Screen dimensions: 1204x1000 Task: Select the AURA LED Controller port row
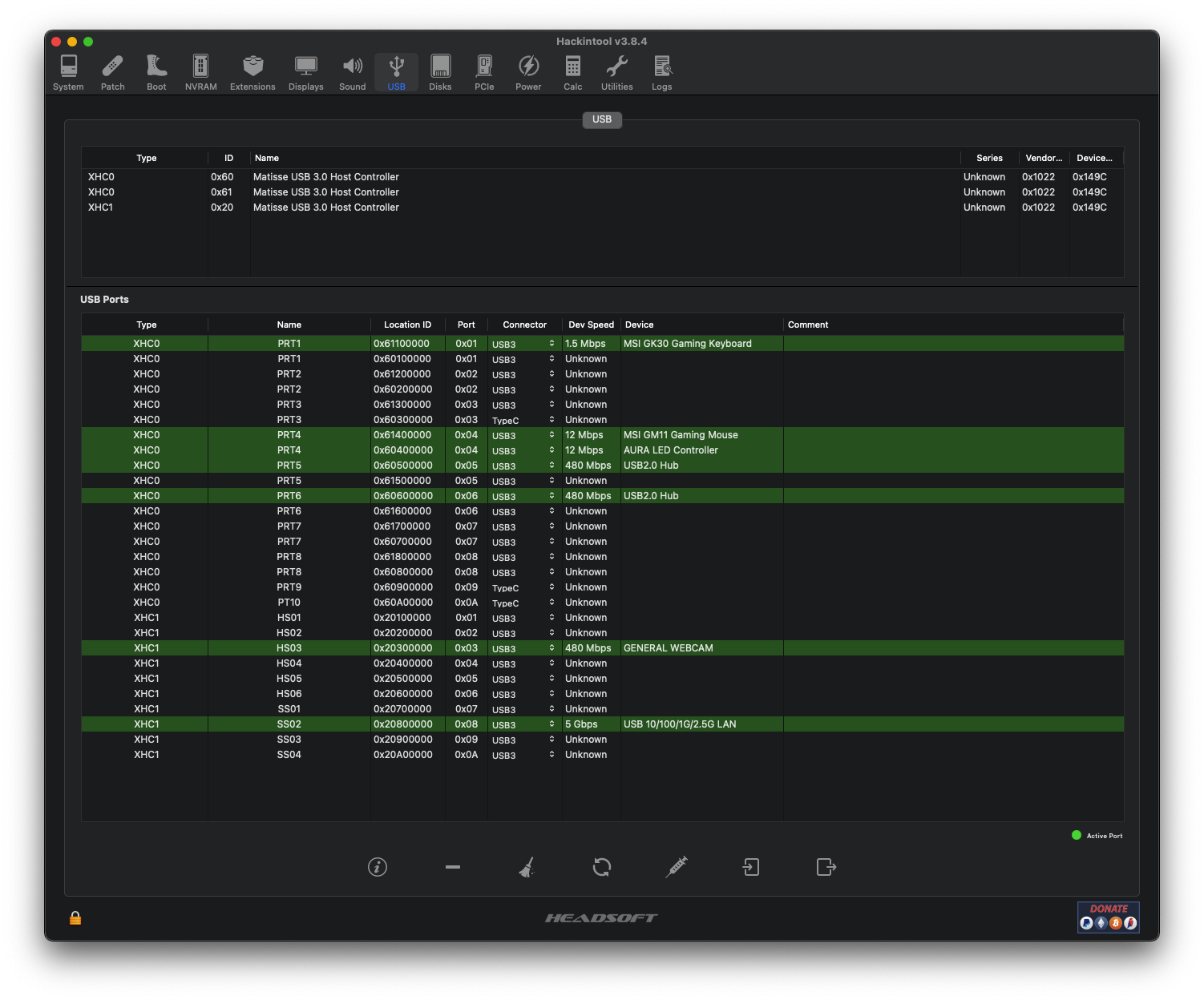670,450
